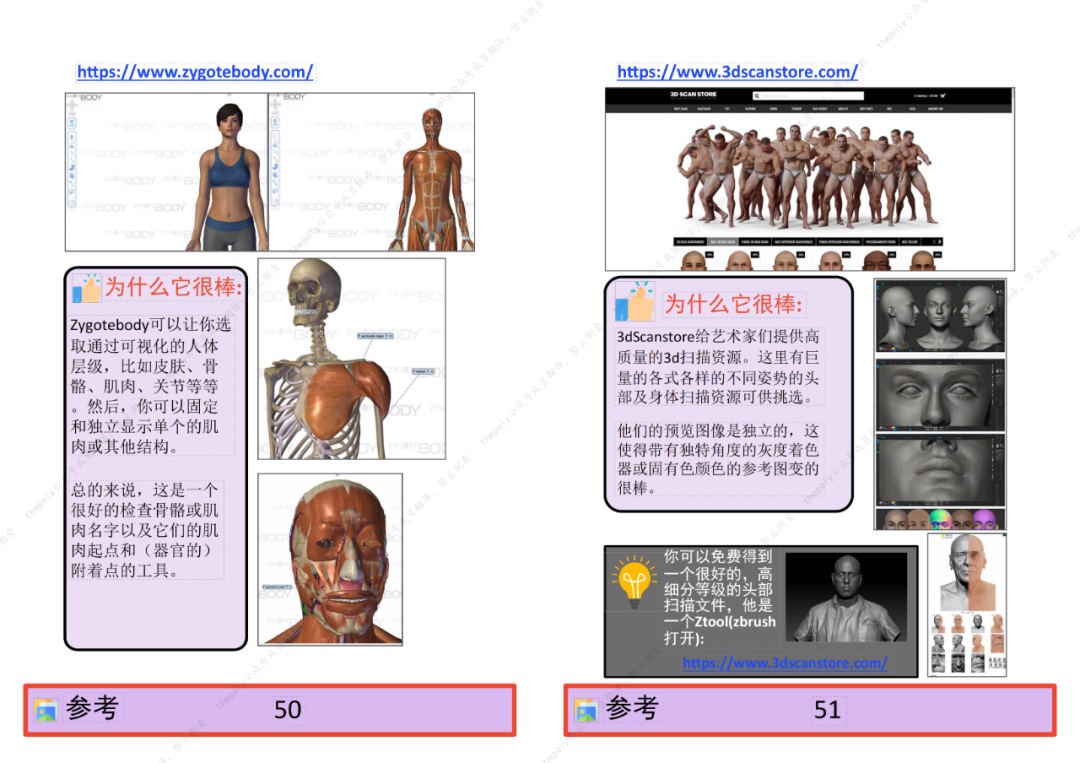Click the shopping cart icon in the store screenshot

click(943, 96)
